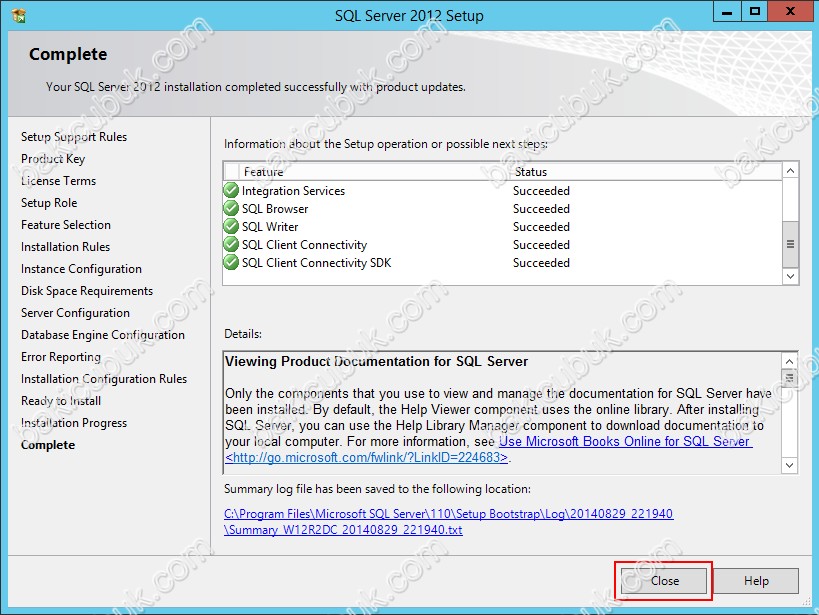
Task: Click Succeeded status of Integration Services
Action: point(541,191)
